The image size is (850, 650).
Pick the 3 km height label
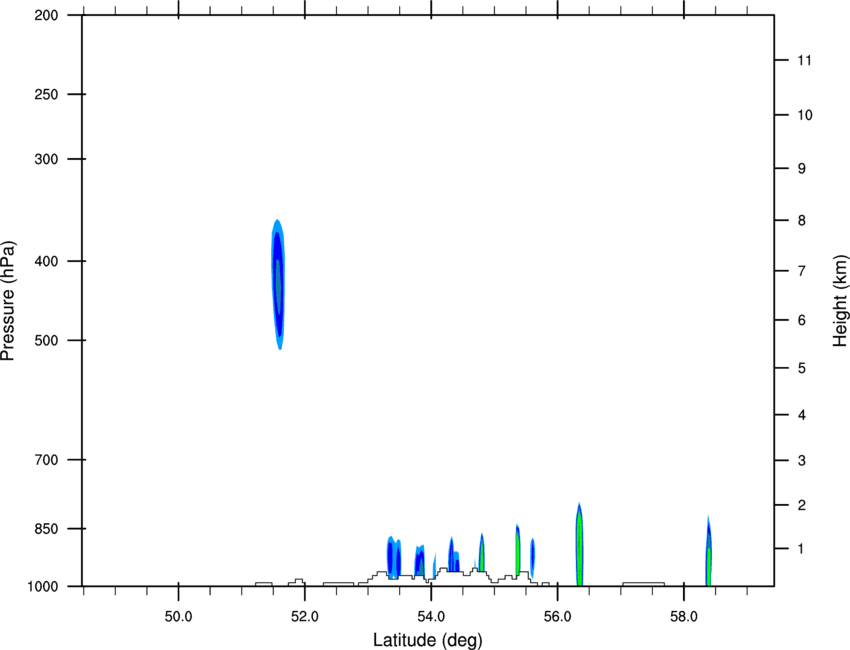(x=802, y=461)
